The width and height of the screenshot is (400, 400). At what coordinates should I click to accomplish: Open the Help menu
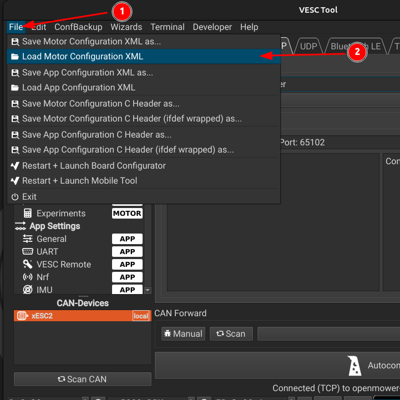tap(249, 27)
